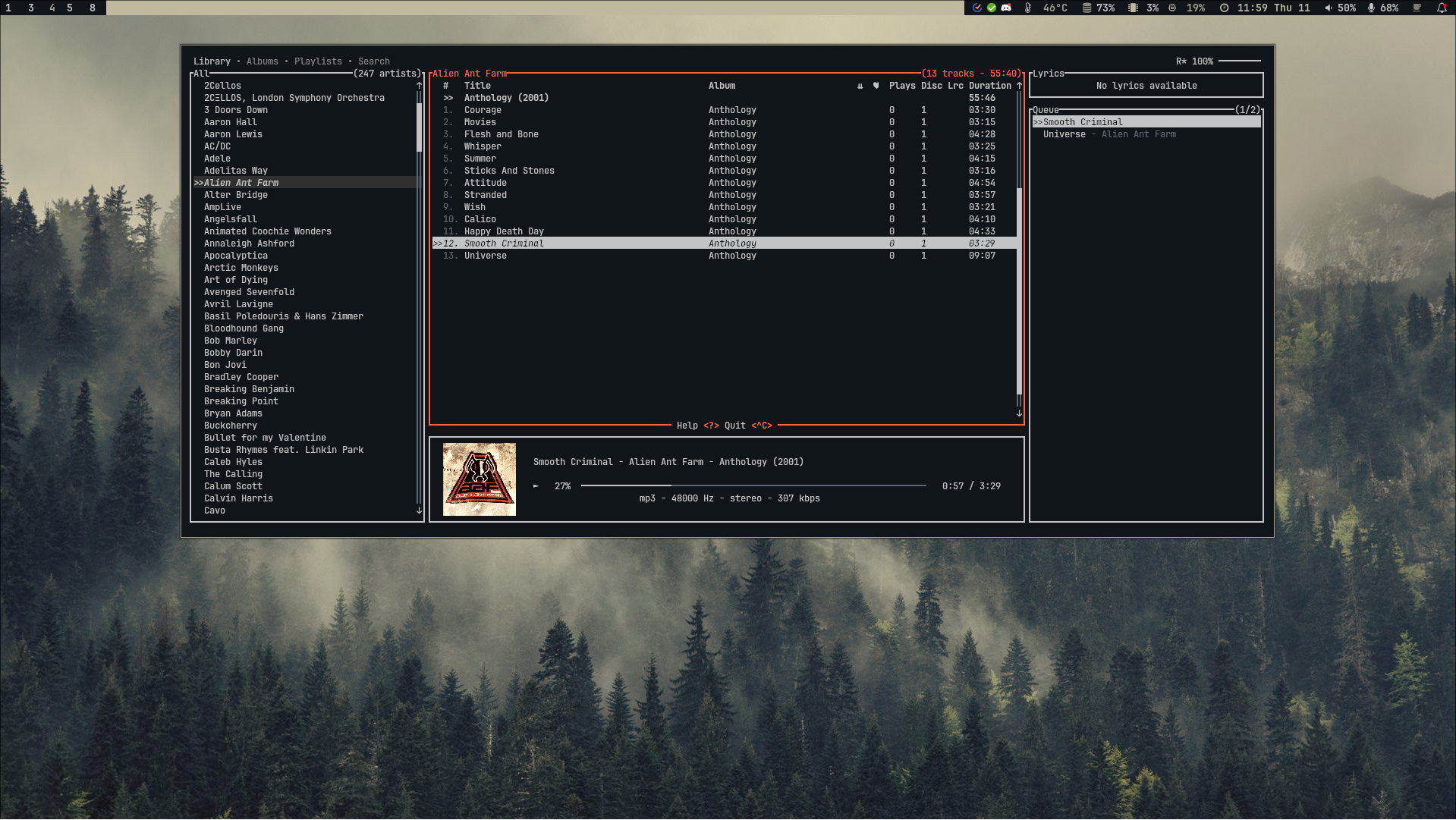Click the download column icon in track header
This screenshot has height=820, width=1456.
tap(860, 86)
